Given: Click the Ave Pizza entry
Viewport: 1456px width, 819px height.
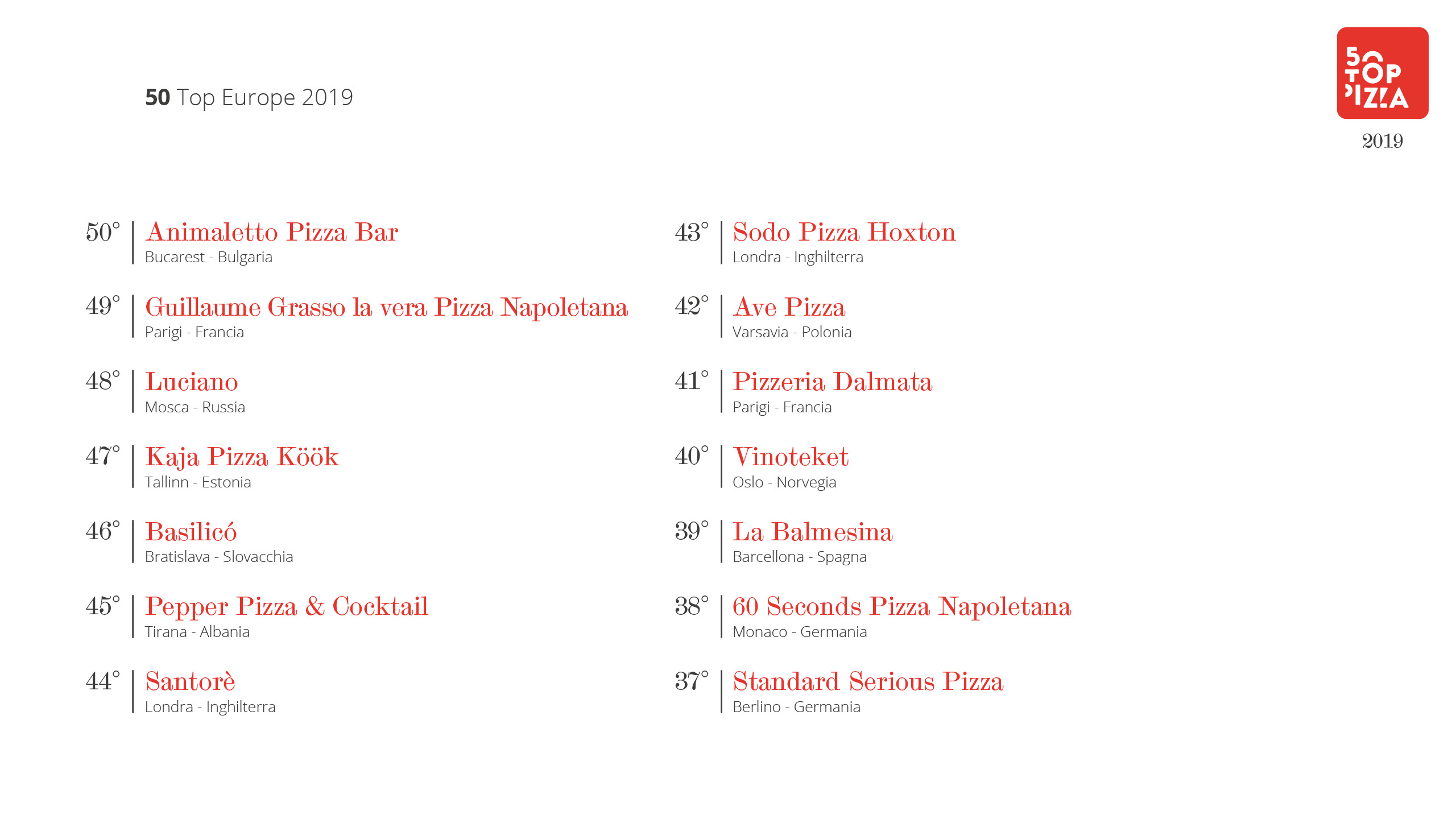Looking at the screenshot, I should coord(789,308).
